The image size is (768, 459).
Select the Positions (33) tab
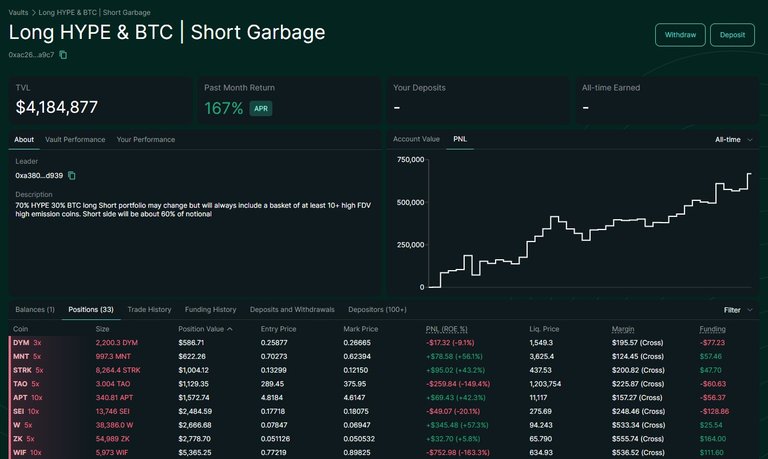point(91,310)
